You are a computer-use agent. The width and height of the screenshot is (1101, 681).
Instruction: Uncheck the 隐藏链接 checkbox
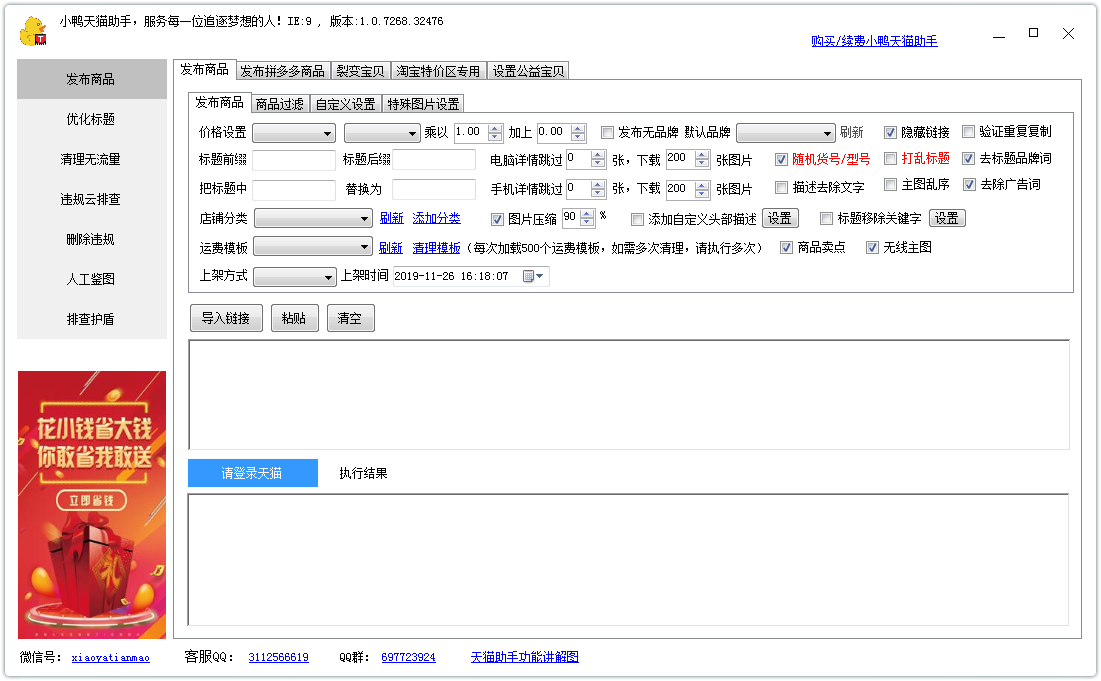890,132
